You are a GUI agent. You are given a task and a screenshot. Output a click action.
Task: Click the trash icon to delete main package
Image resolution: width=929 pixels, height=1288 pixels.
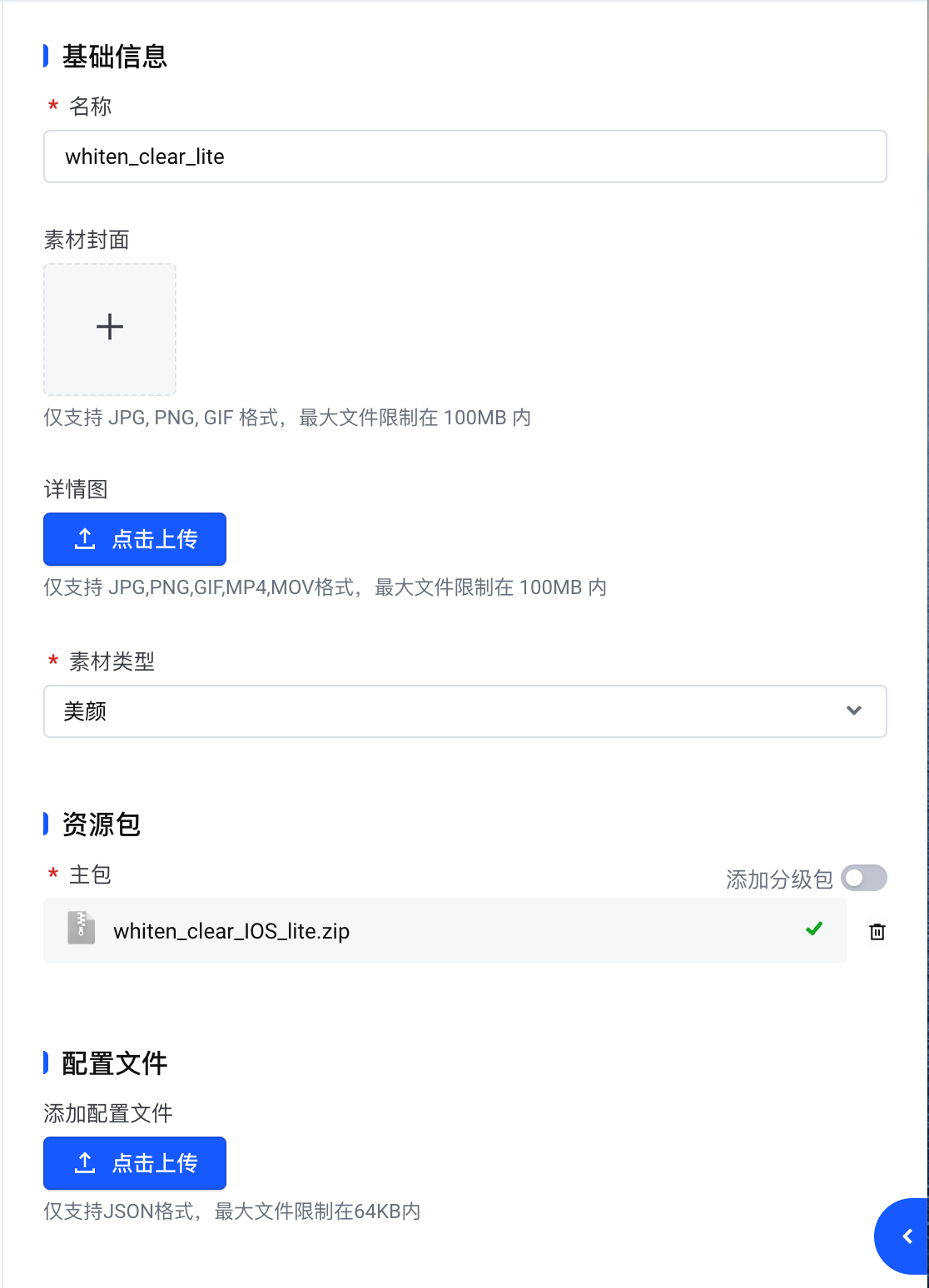click(877, 932)
